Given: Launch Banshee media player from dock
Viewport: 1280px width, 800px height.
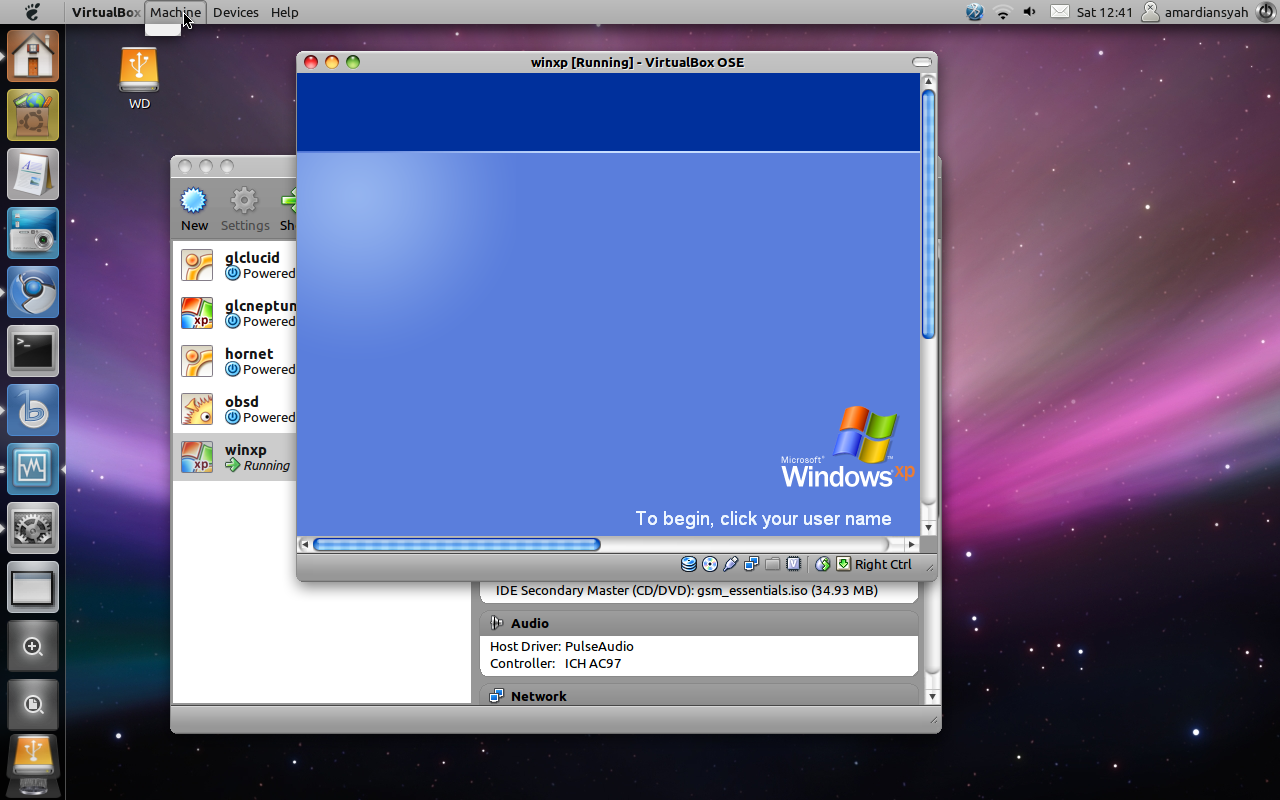Looking at the screenshot, I should tap(33, 410).
